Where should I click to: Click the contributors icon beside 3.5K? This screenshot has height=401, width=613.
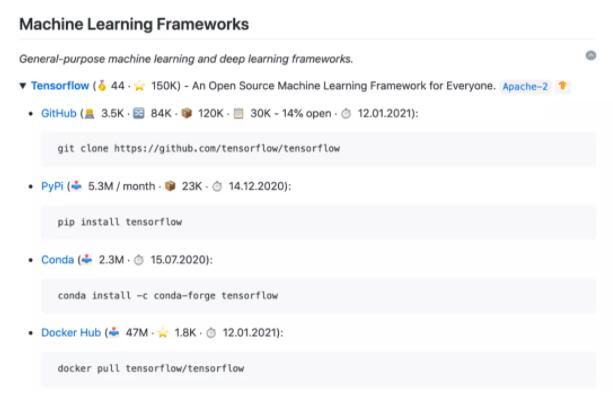[90, 113]
